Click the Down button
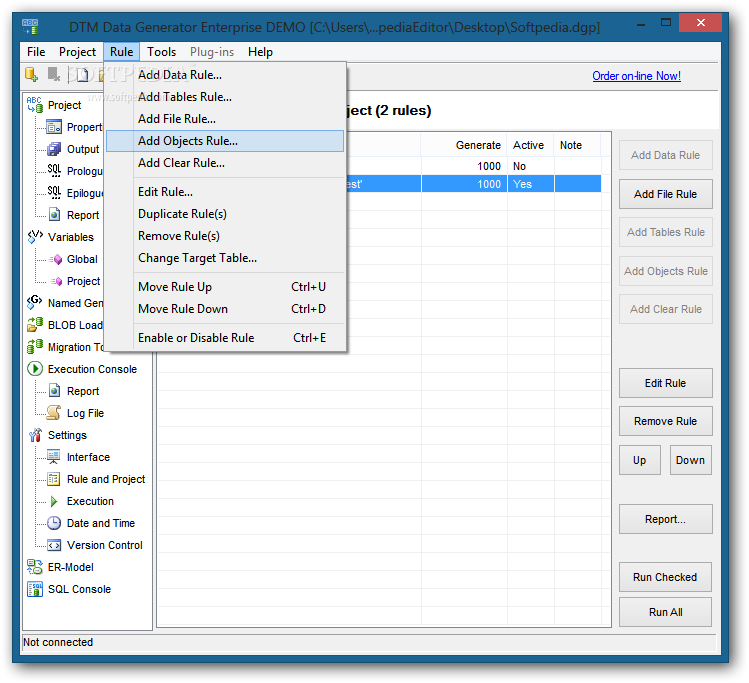 (x=690, y=460)
